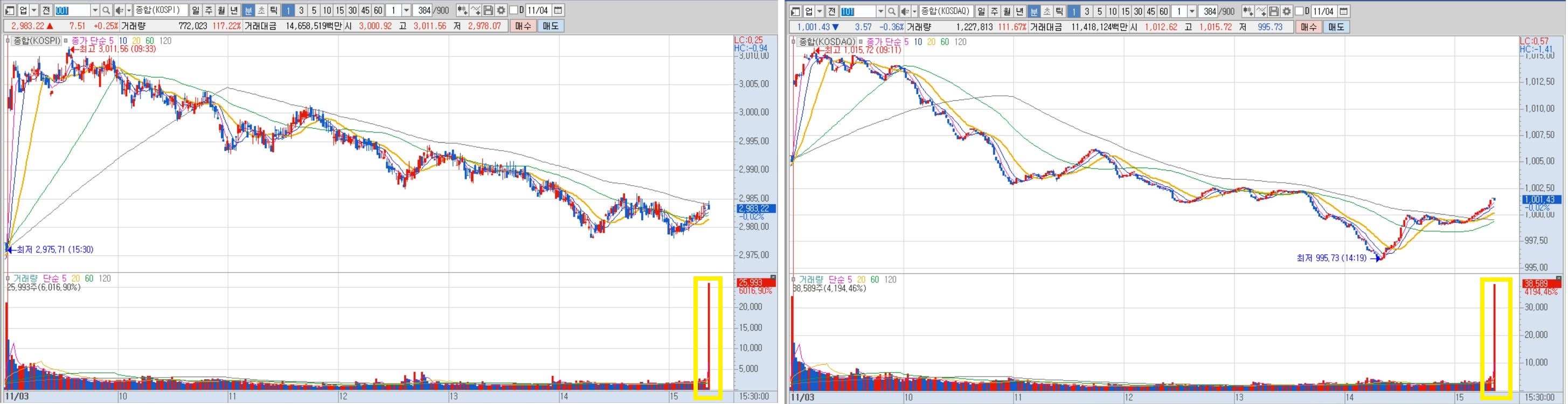Toggle the D checkbox in KOSPI toolbar
Viewport: 1568px width, 404px height.
[514, 10]
